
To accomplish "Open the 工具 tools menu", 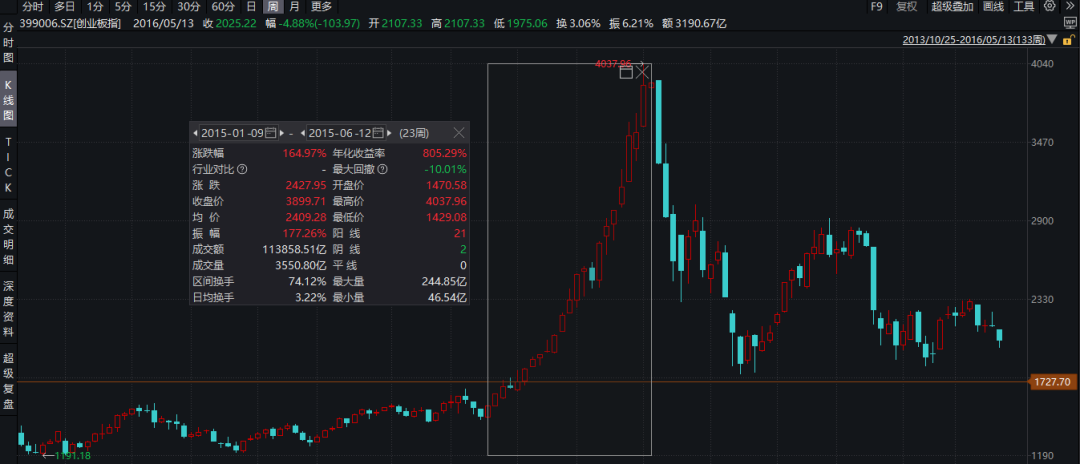I will [x=1024, y=7].
